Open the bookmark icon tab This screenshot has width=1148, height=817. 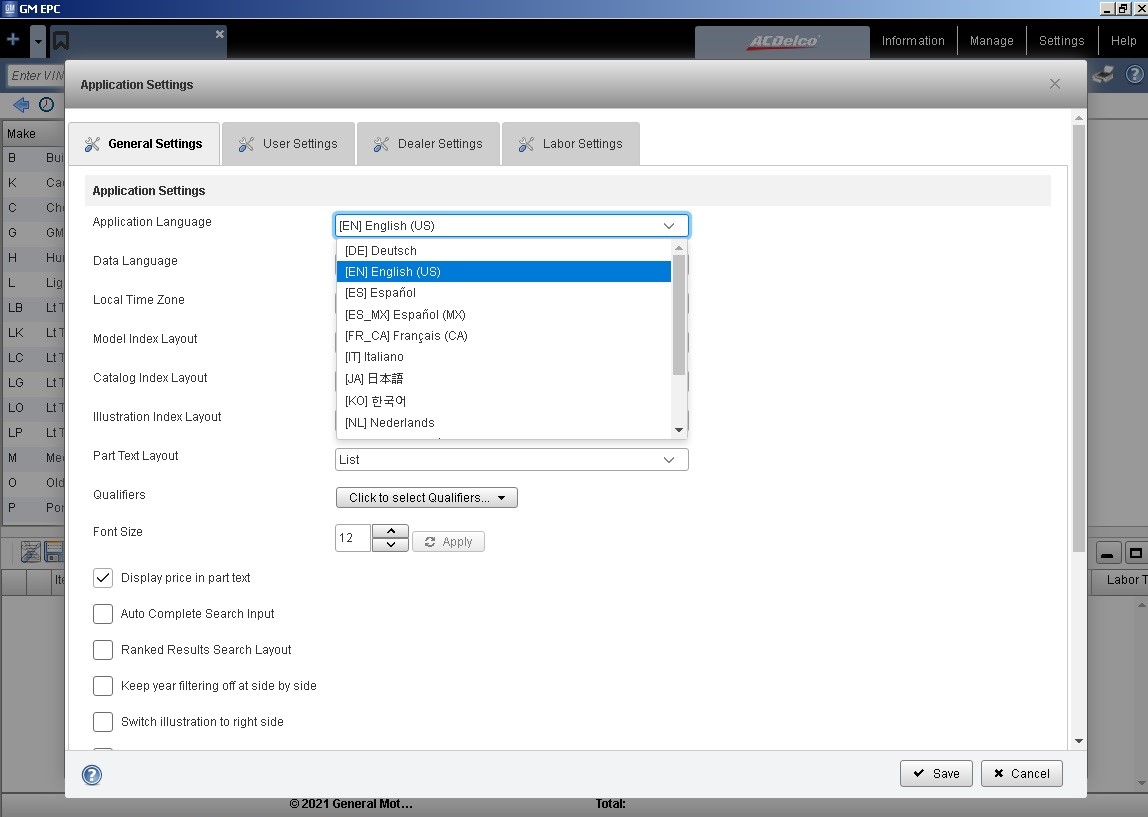[61, 40]
